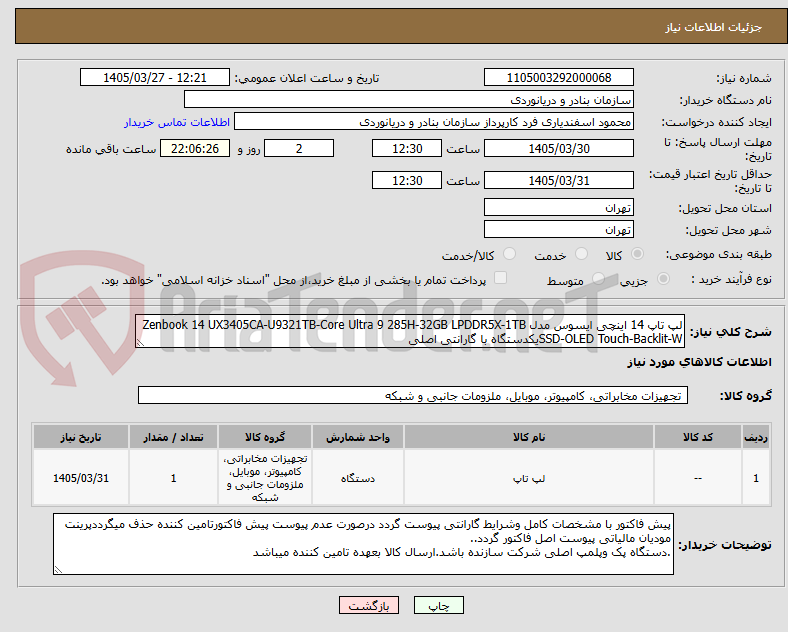Open اطلاعات تماس خریدار contact link
788x632 pixels.
[177, 122]
